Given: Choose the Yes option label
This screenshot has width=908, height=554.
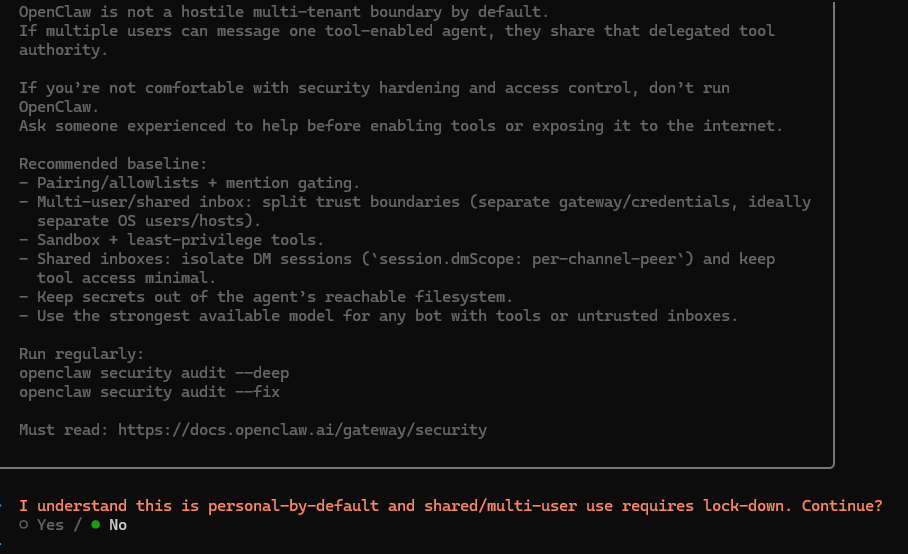Looking at the screenshot, I should click(x=50, y=525).
